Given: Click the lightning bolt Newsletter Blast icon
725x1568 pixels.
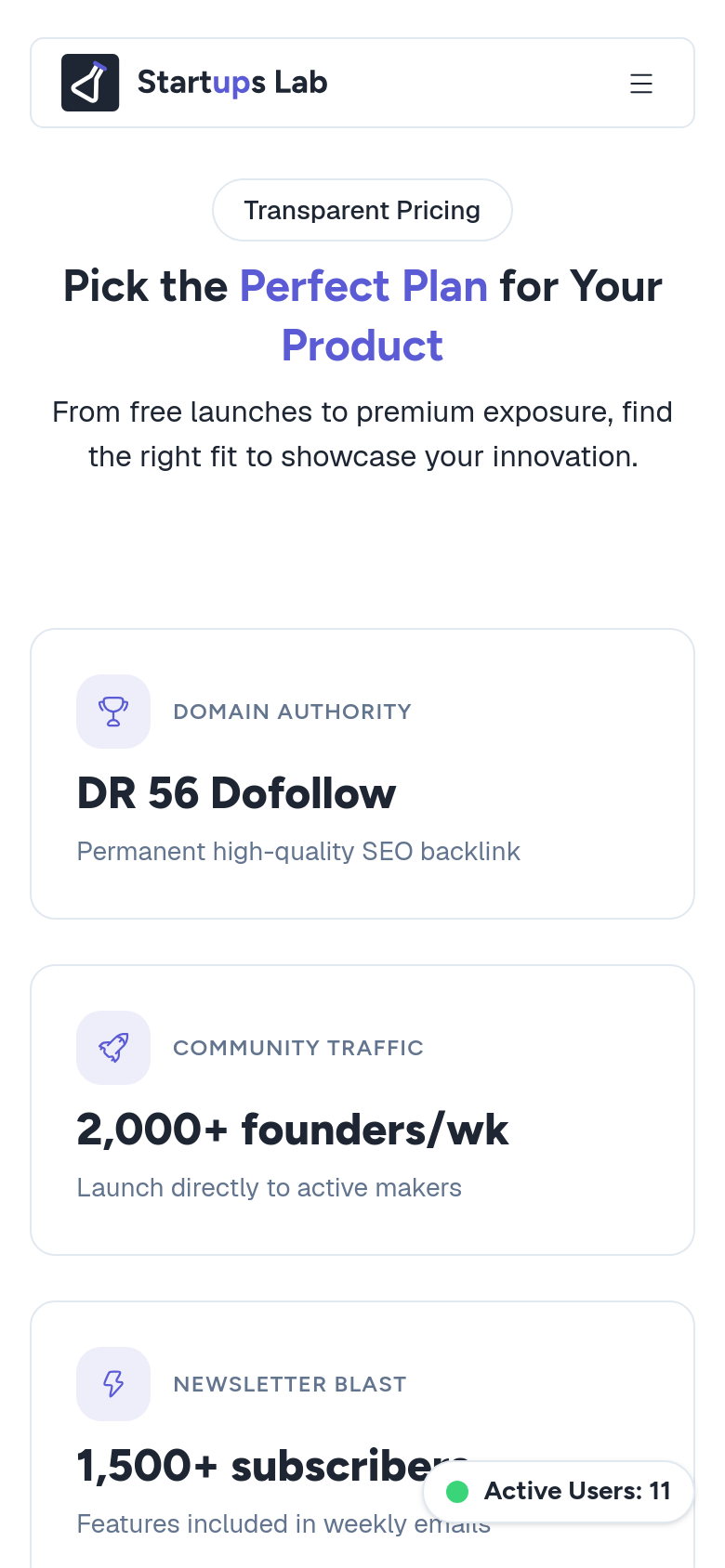Looking at the screenshot, I should [113, 1384].
